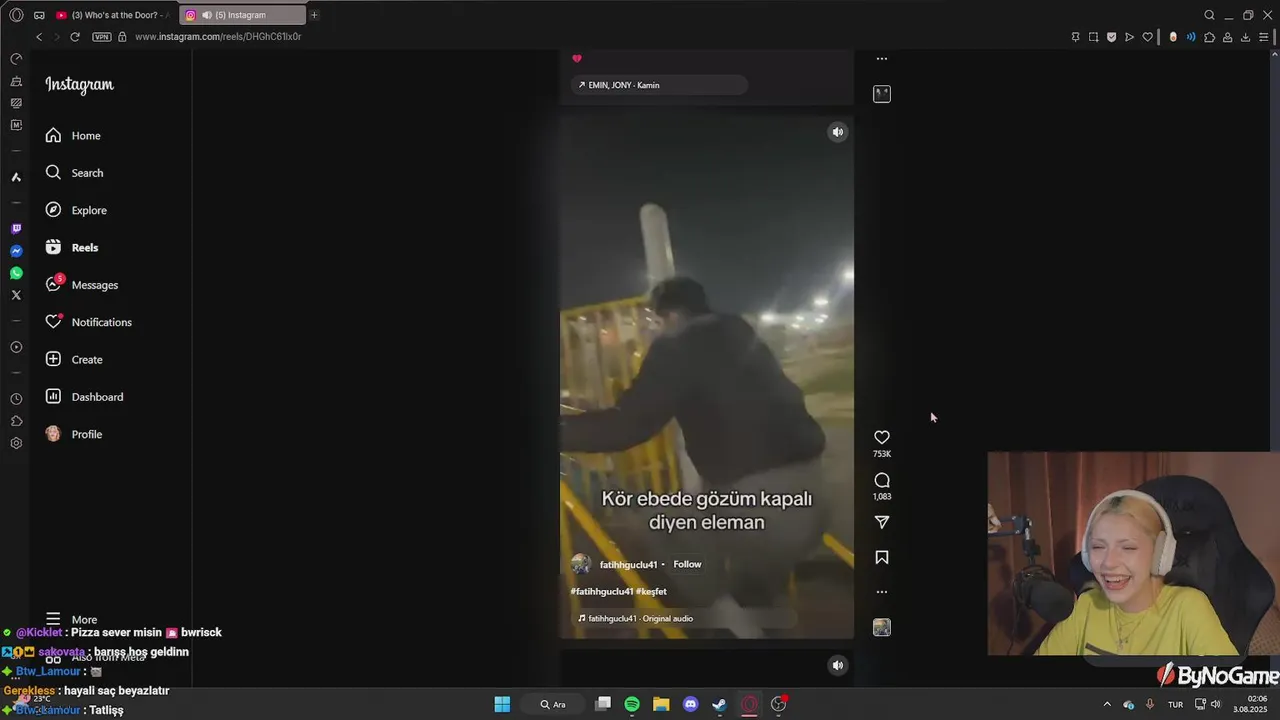Open browser downloads icon

(x=1245, y=37)
